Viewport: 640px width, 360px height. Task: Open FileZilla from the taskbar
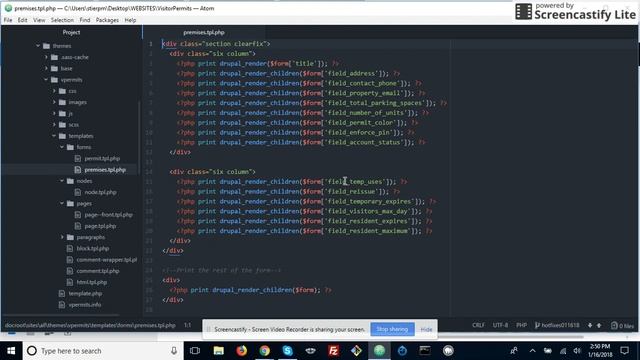click(333, 351)
